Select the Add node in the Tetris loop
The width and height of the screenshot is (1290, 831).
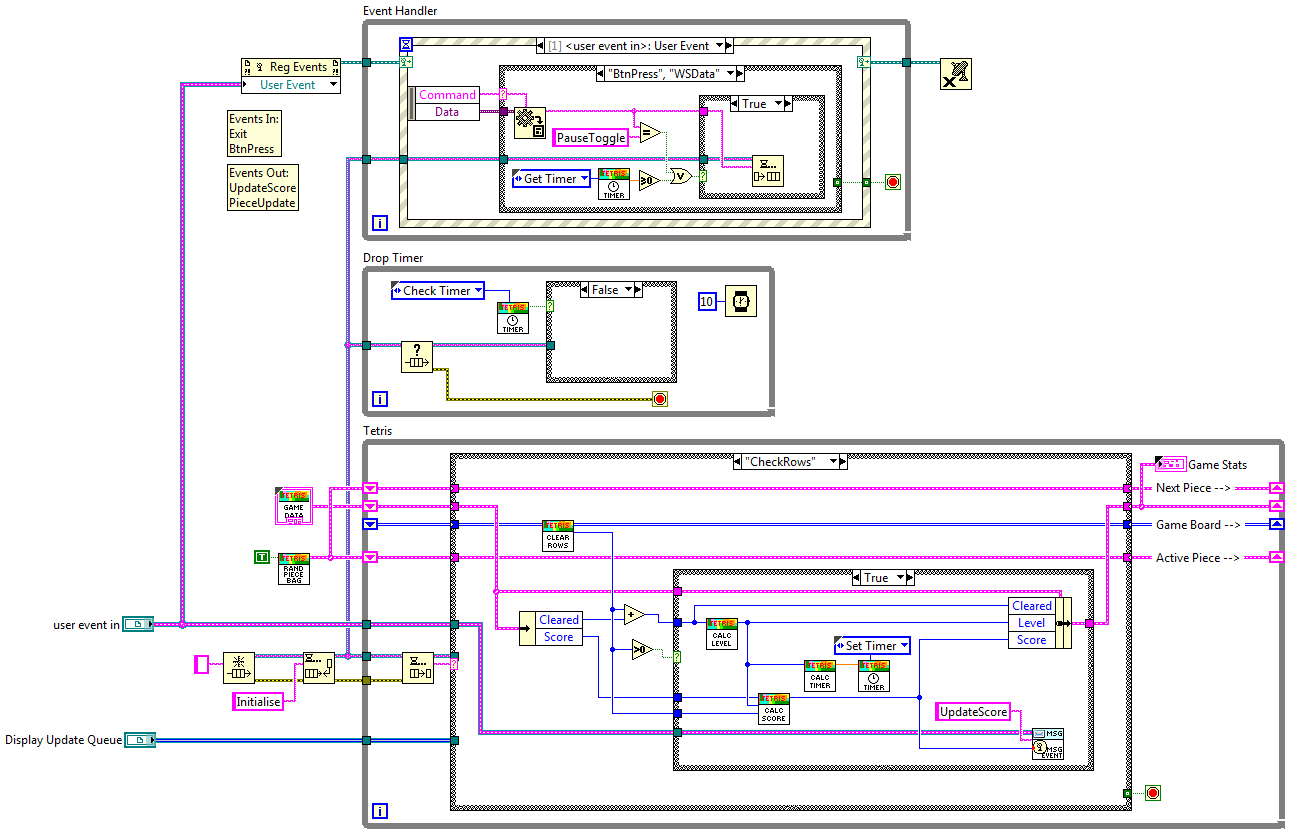634,614
